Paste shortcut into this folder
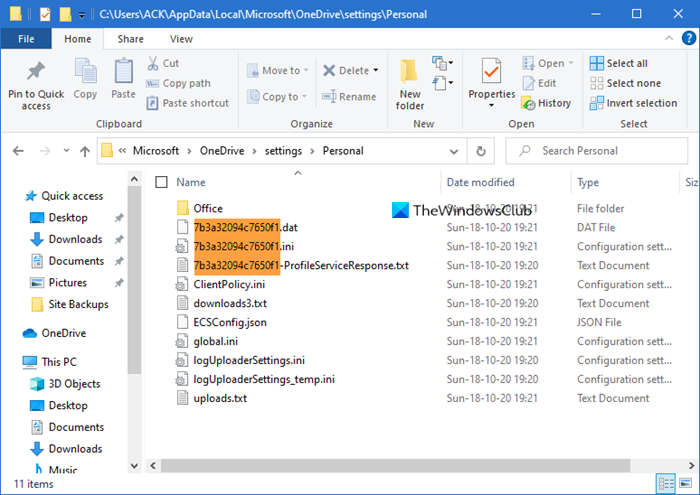 tap(188, 103)
